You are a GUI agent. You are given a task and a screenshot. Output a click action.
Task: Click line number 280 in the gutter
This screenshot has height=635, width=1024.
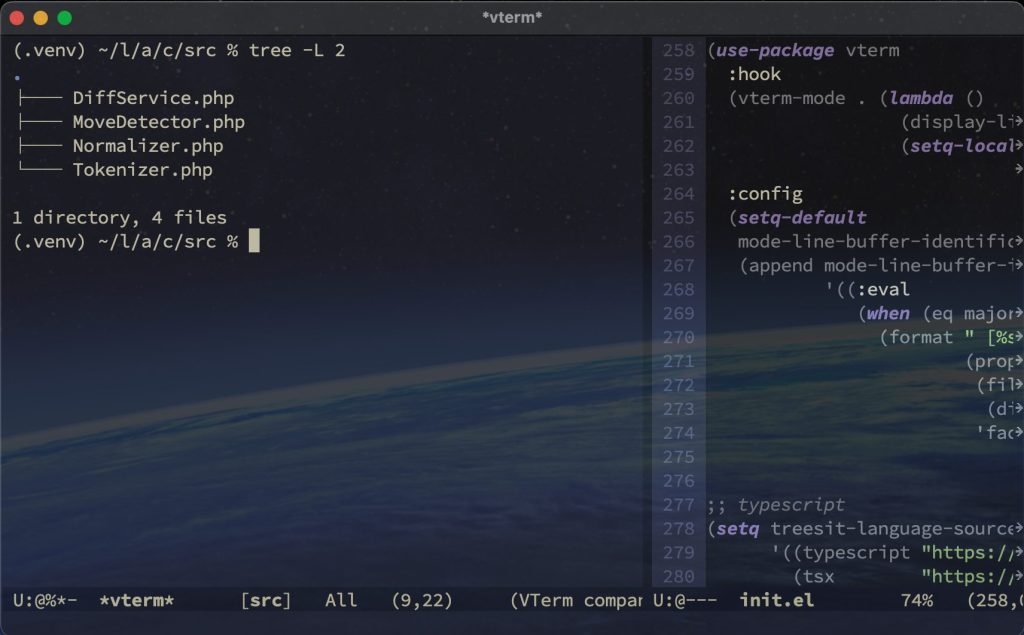(679, 576)
